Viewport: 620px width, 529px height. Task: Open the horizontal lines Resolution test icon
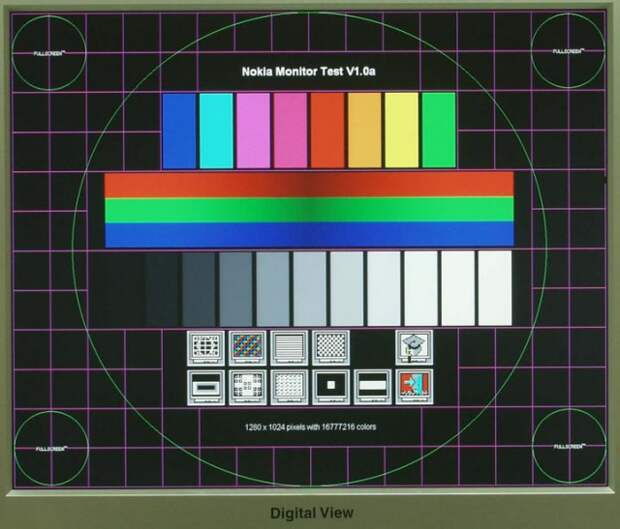pyautogui.click(x=289, y=348)
